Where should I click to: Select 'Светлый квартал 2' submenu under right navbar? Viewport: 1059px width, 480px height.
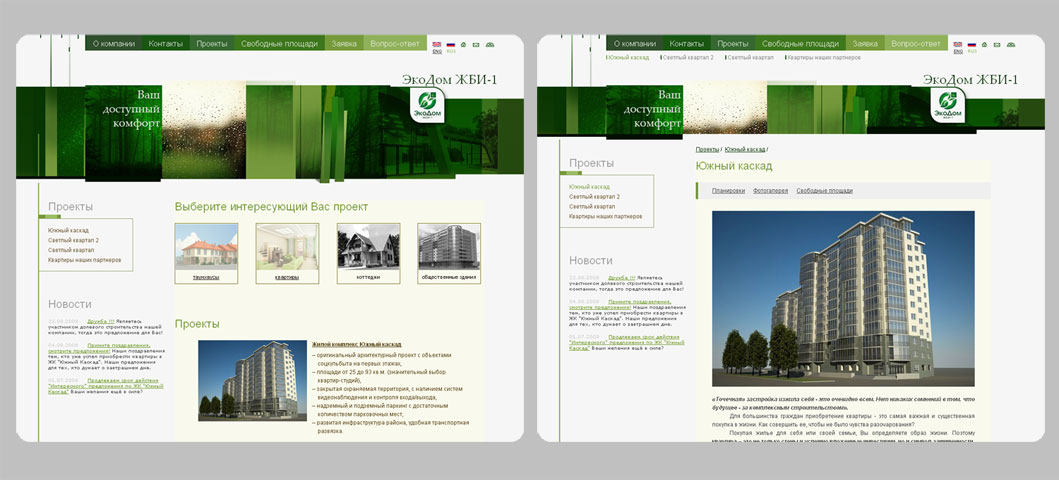pyautogui.click(x=688, y=57)
